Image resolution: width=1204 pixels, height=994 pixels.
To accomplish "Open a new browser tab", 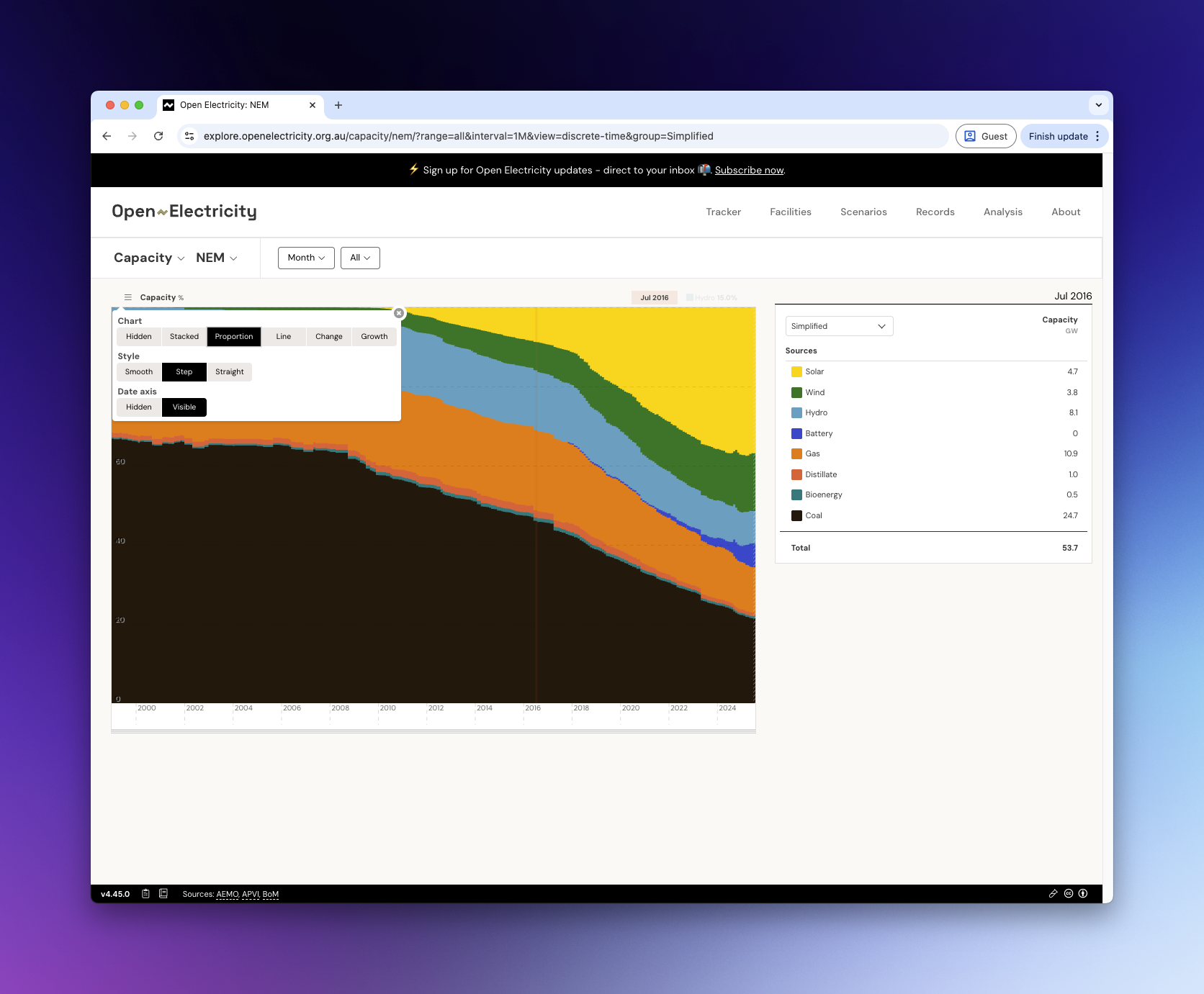I will point(338,105).
